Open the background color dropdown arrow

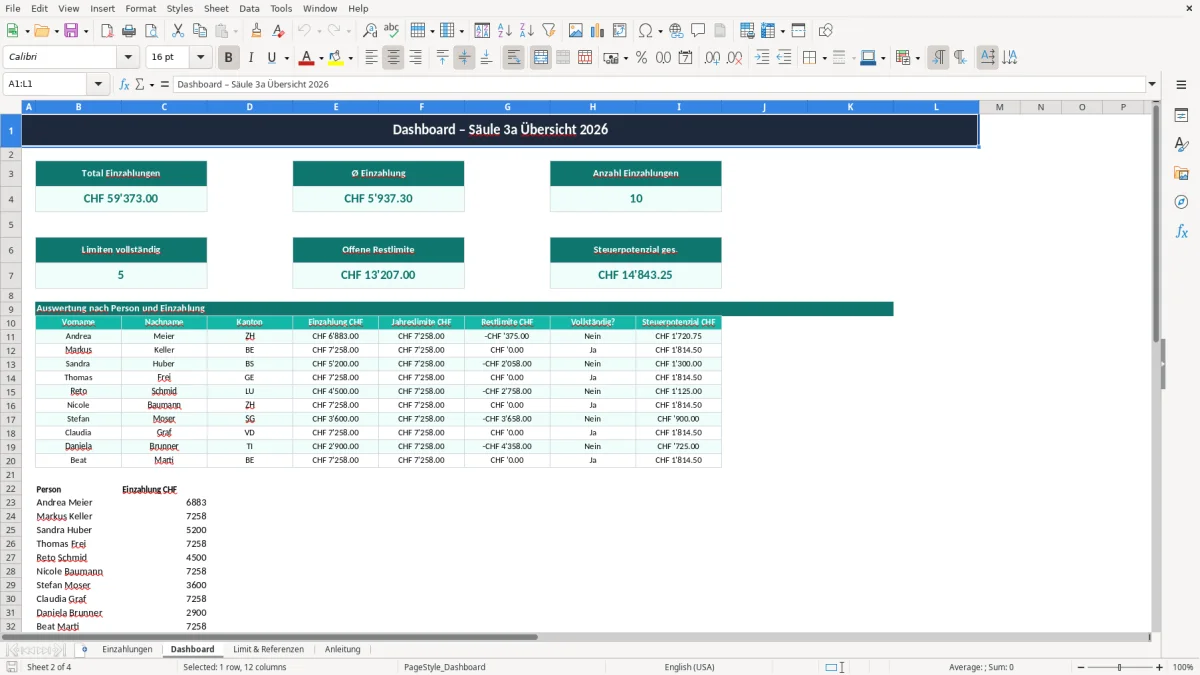coord(350,58)
